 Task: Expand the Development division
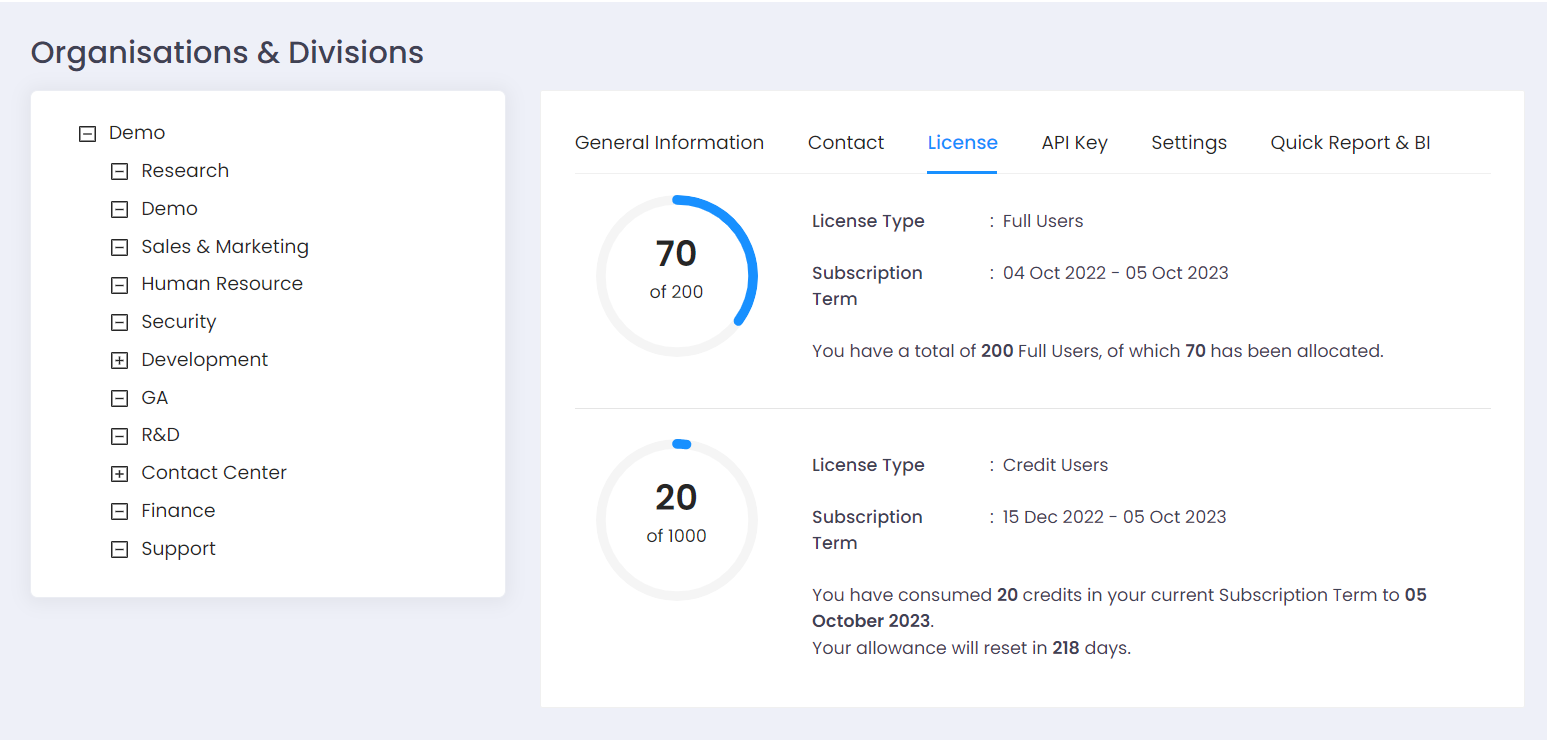tap(119, 360)
